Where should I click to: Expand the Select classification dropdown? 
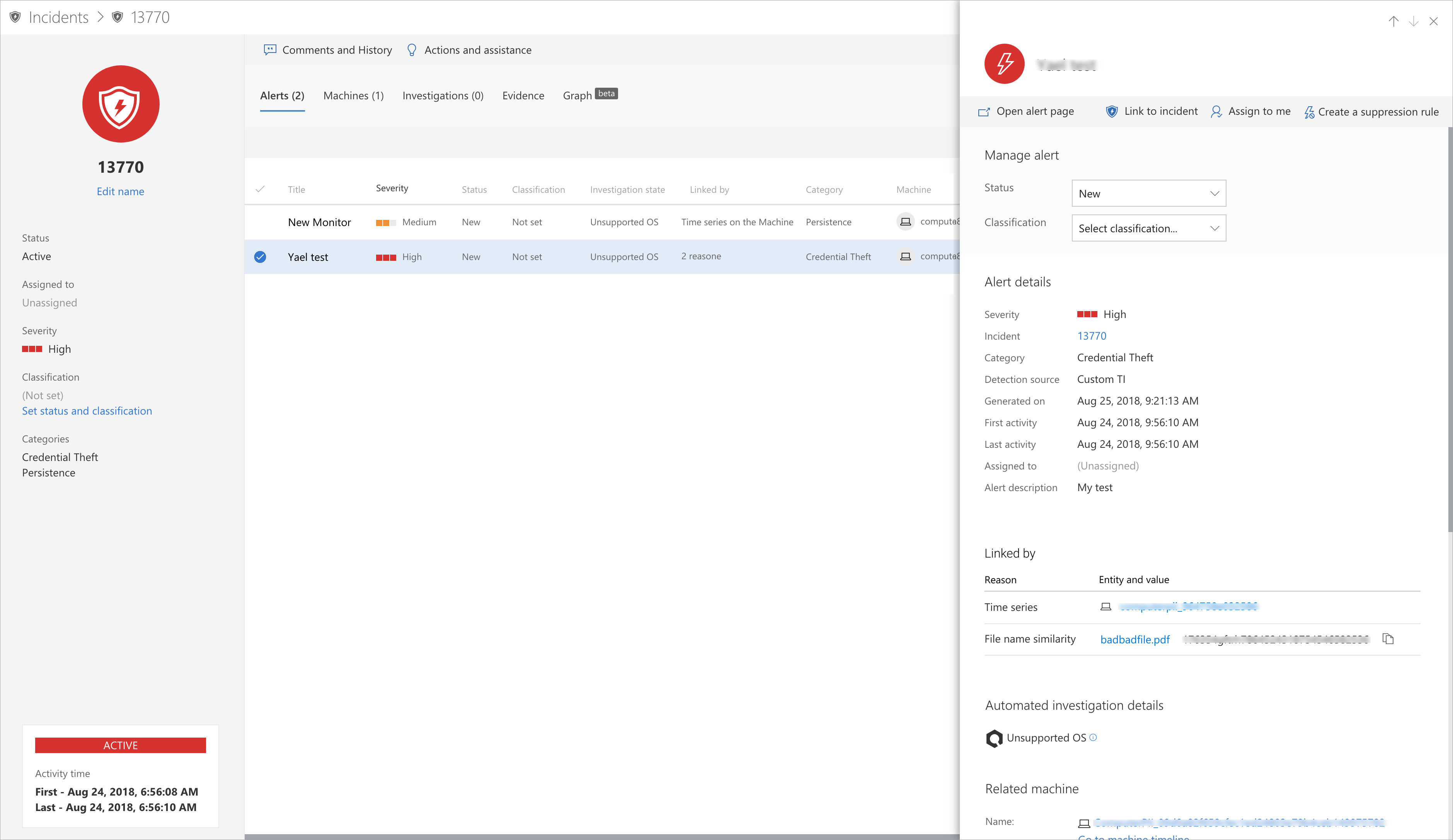(x=1148, y=228)
